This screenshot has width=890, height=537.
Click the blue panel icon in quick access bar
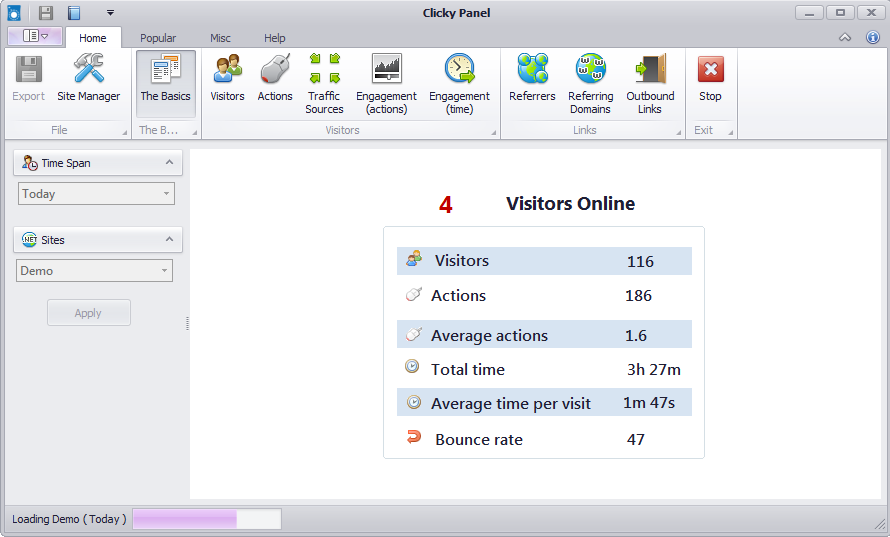coord(74,12)
